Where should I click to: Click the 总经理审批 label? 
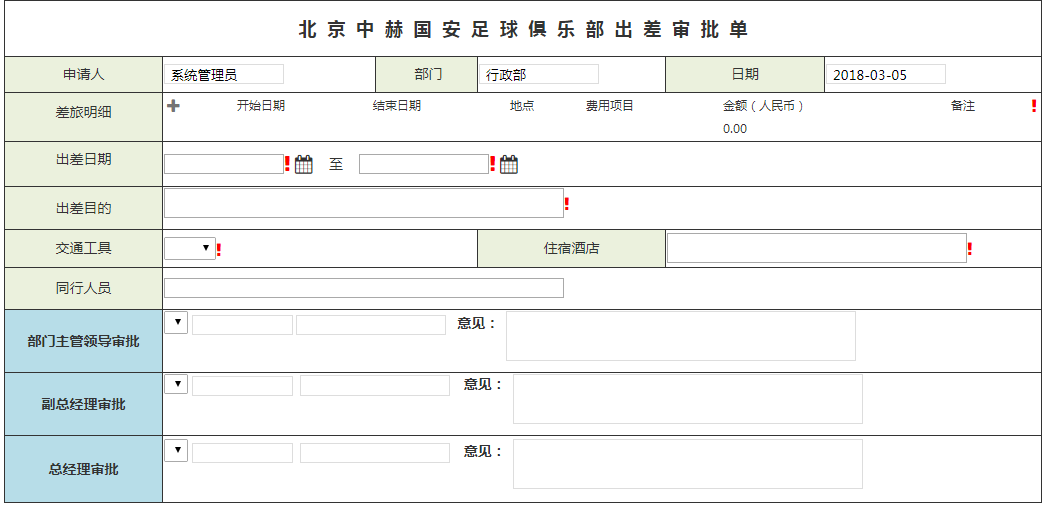84,469
